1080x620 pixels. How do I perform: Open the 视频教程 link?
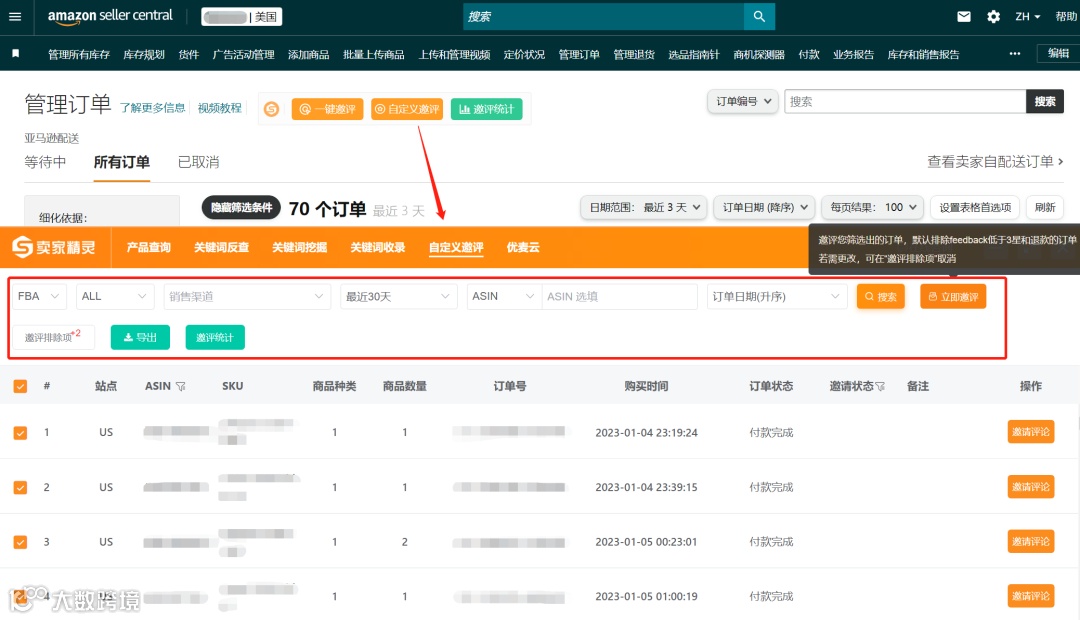(220, 108)
